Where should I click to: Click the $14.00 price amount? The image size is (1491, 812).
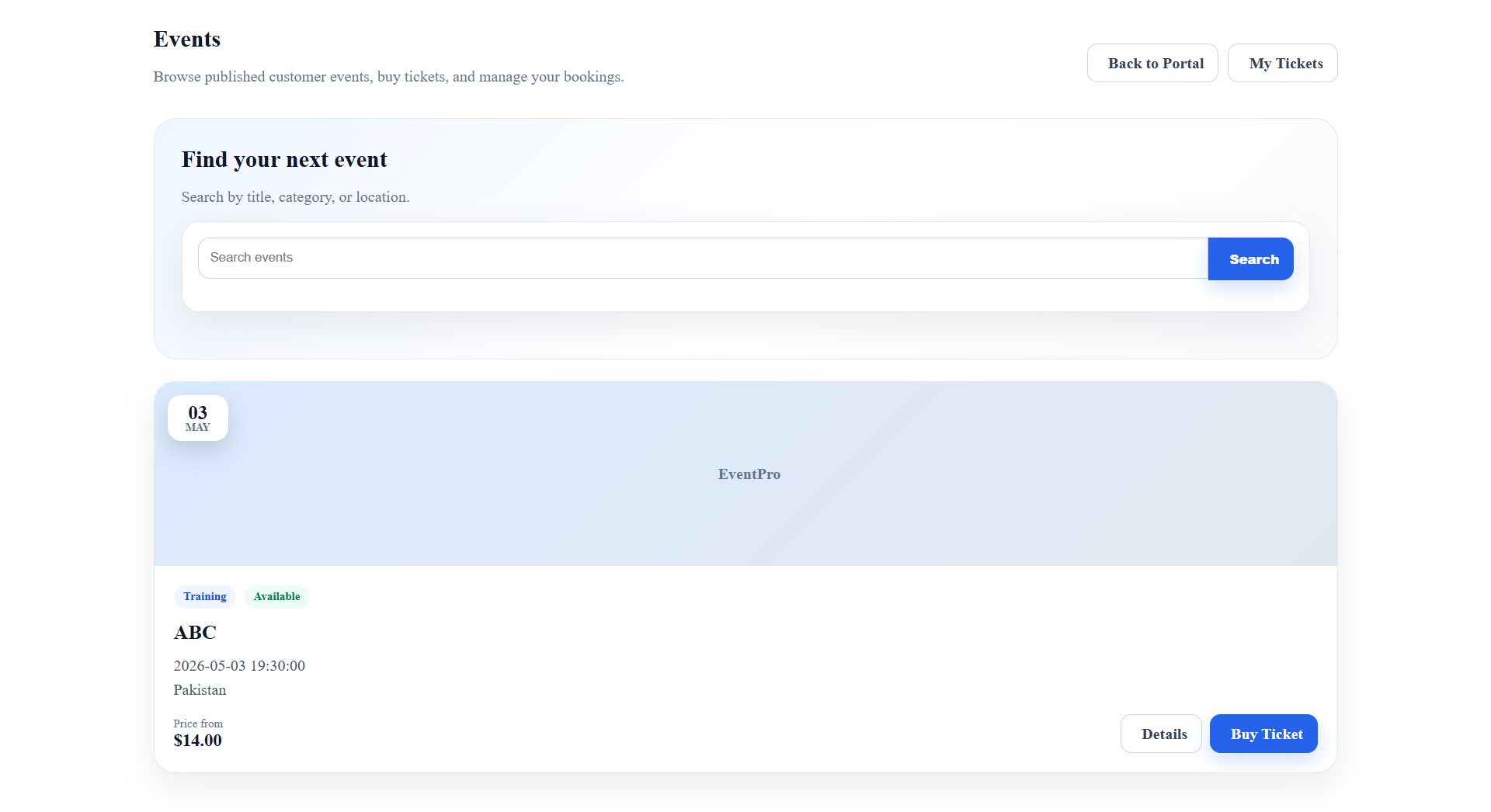[x=197, y=741]
